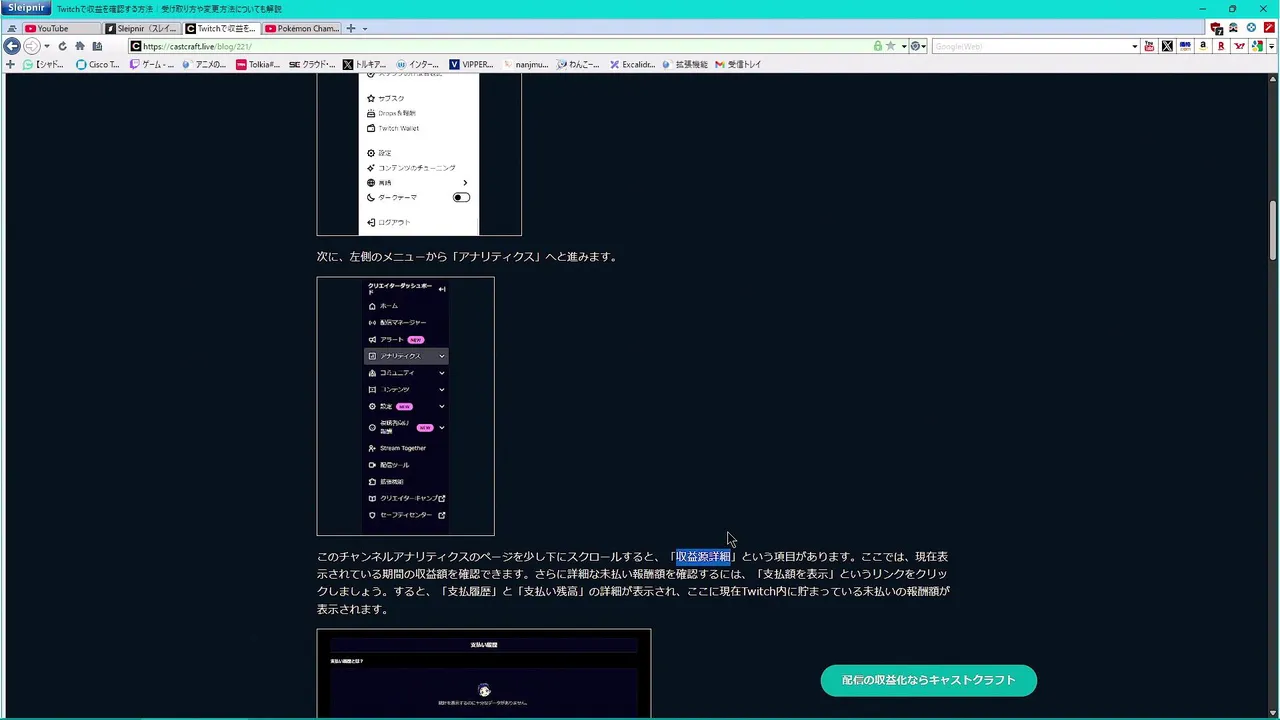Open the home page icon
This screenshot has width=1280, height=720.
tap(80, 46)
